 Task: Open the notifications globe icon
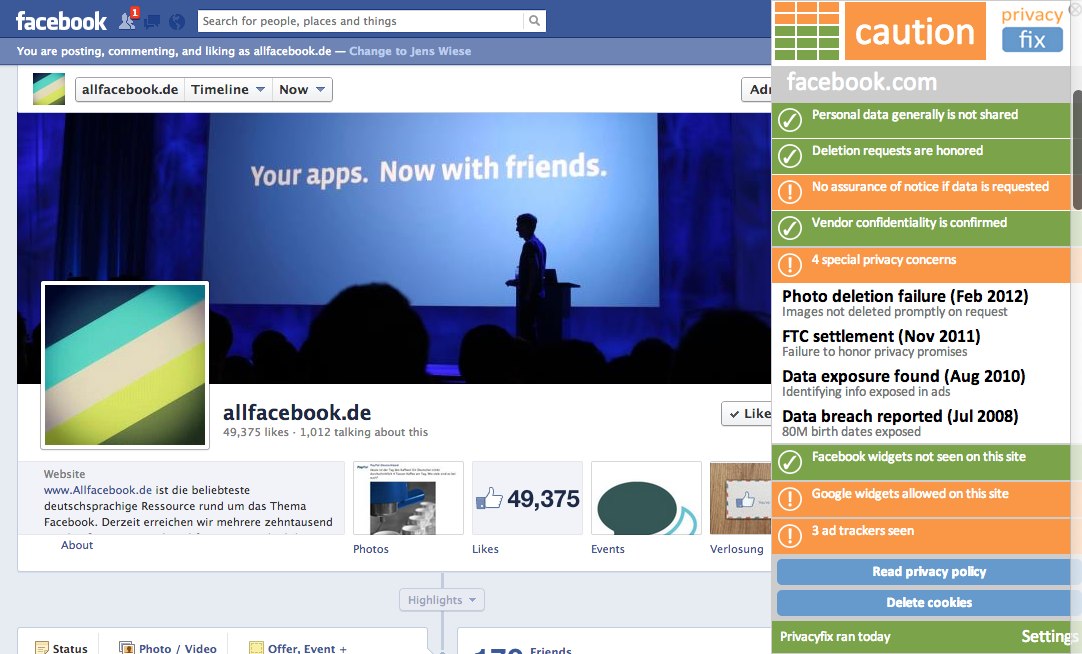click(x=177, y=21)
